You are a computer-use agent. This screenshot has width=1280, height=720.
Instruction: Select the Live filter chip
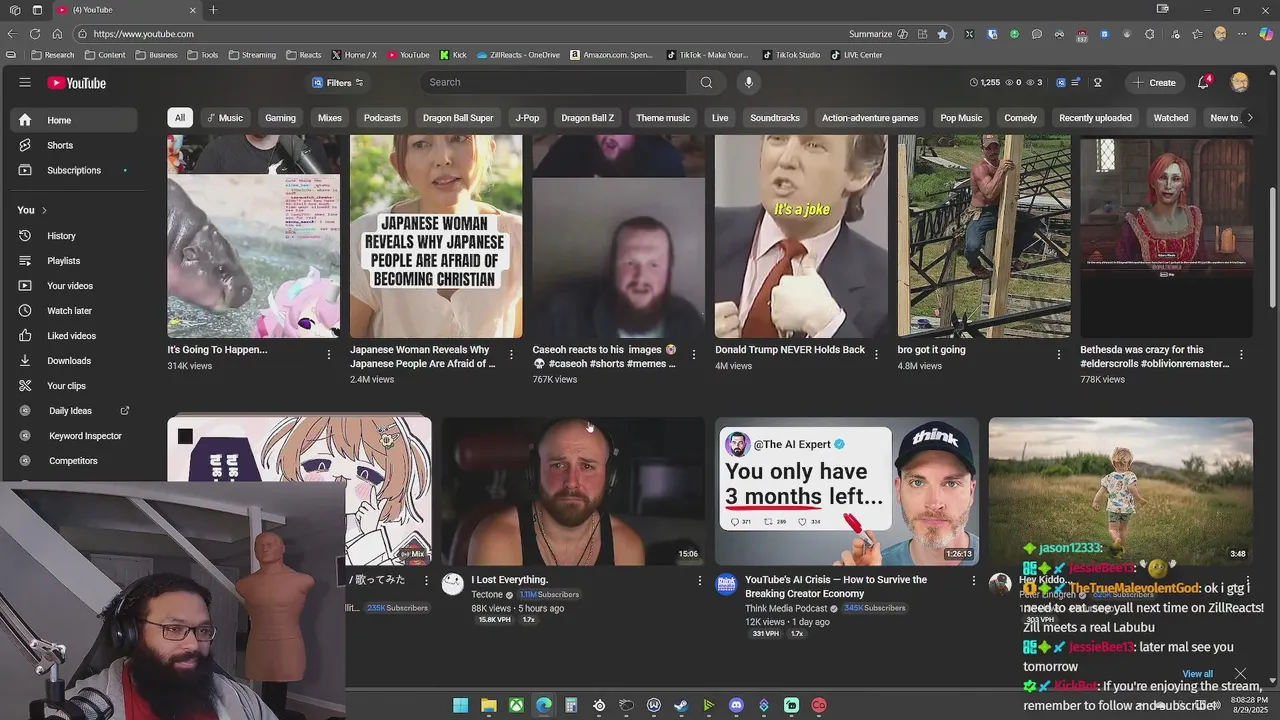pos(720,118)
